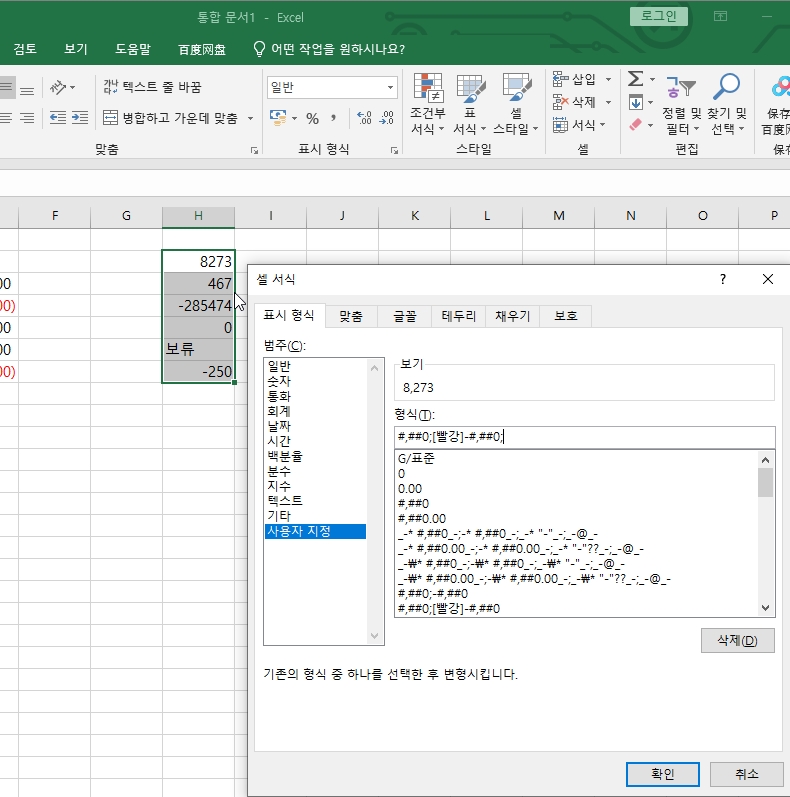790x797 pixels.
Task: Click the increase indent icon
Action: [x=80, y=118]
